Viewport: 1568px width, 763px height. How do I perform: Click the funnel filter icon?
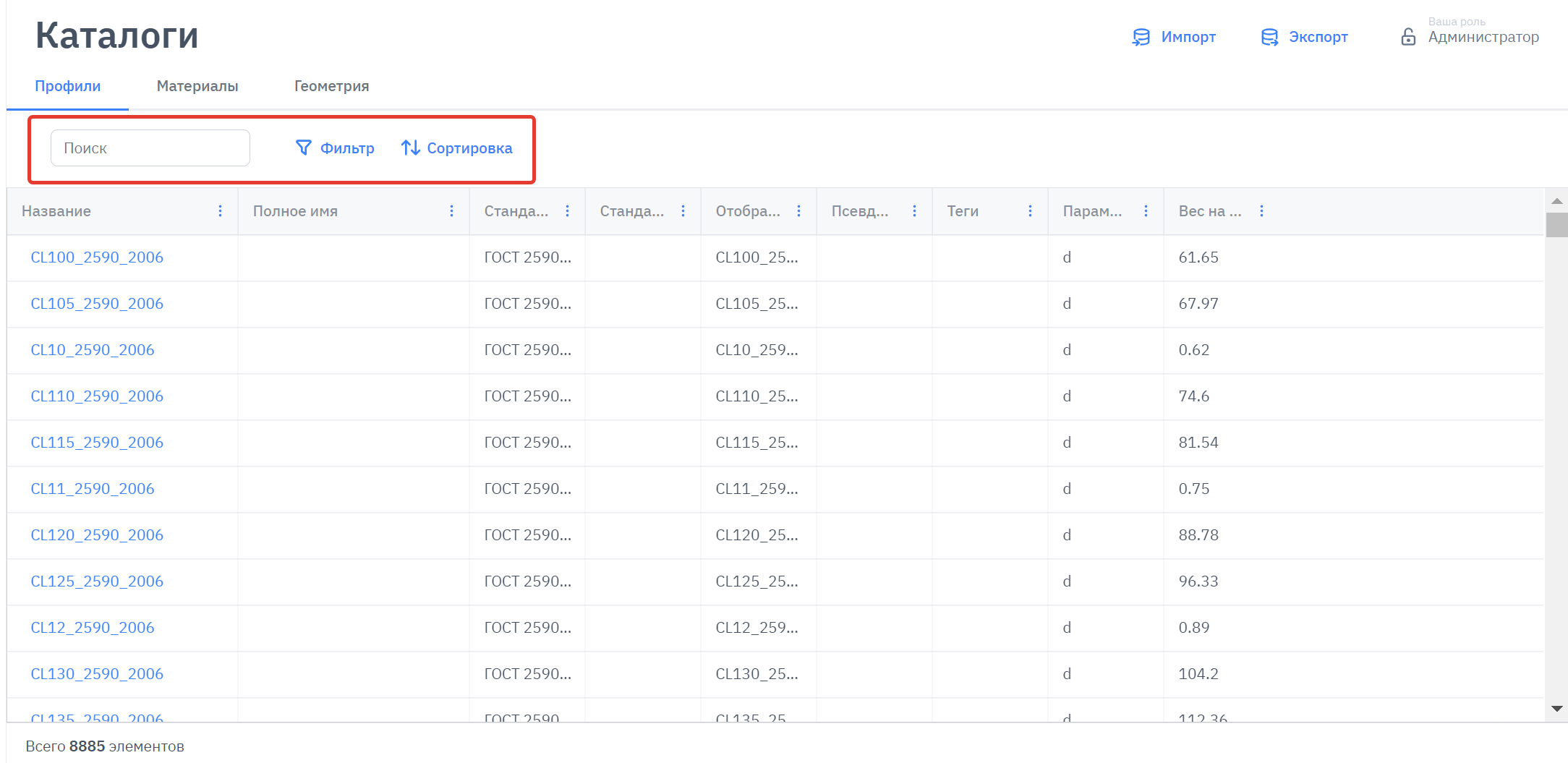click(x=304, y=148)
